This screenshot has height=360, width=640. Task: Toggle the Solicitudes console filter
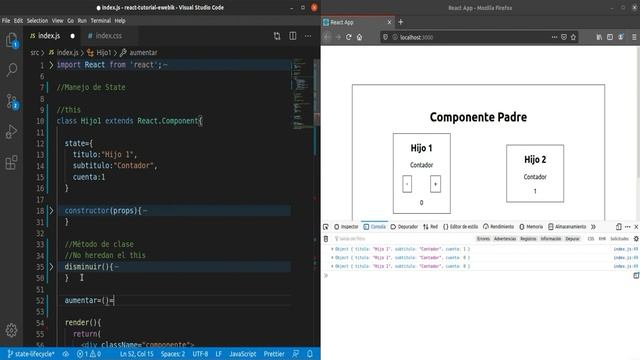[619, 239]
